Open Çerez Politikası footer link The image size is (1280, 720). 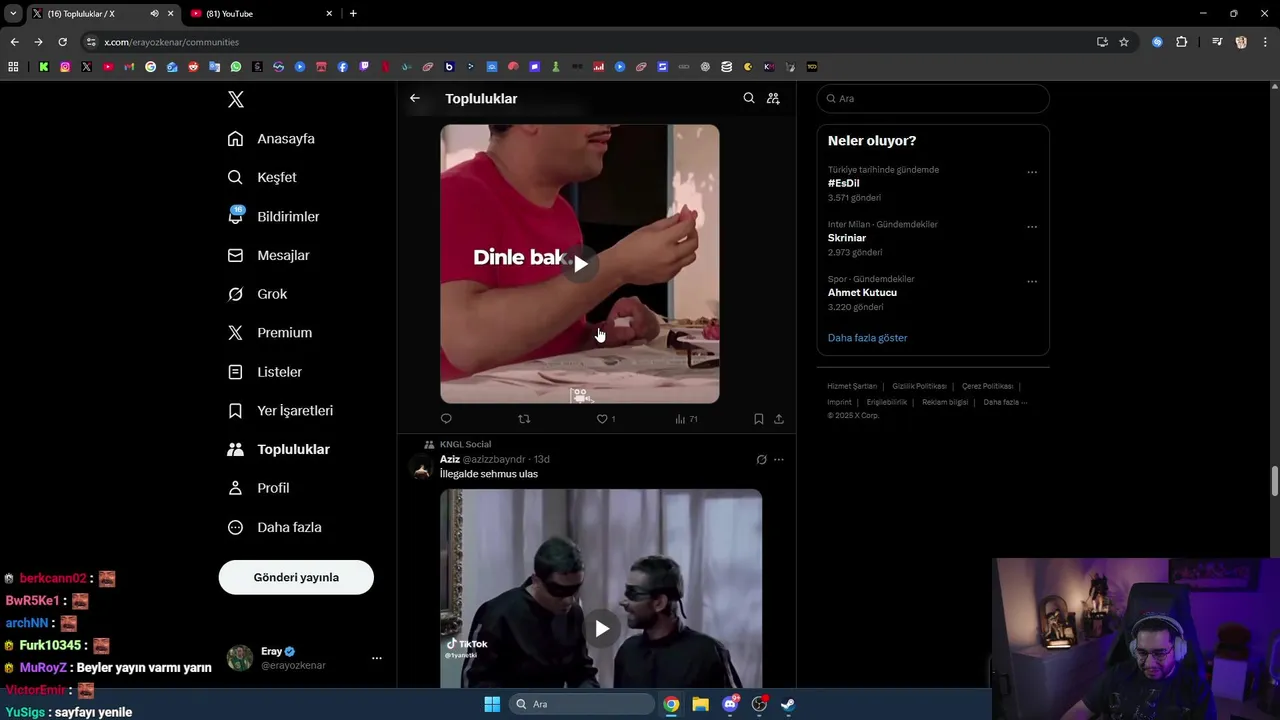[987, 386]
